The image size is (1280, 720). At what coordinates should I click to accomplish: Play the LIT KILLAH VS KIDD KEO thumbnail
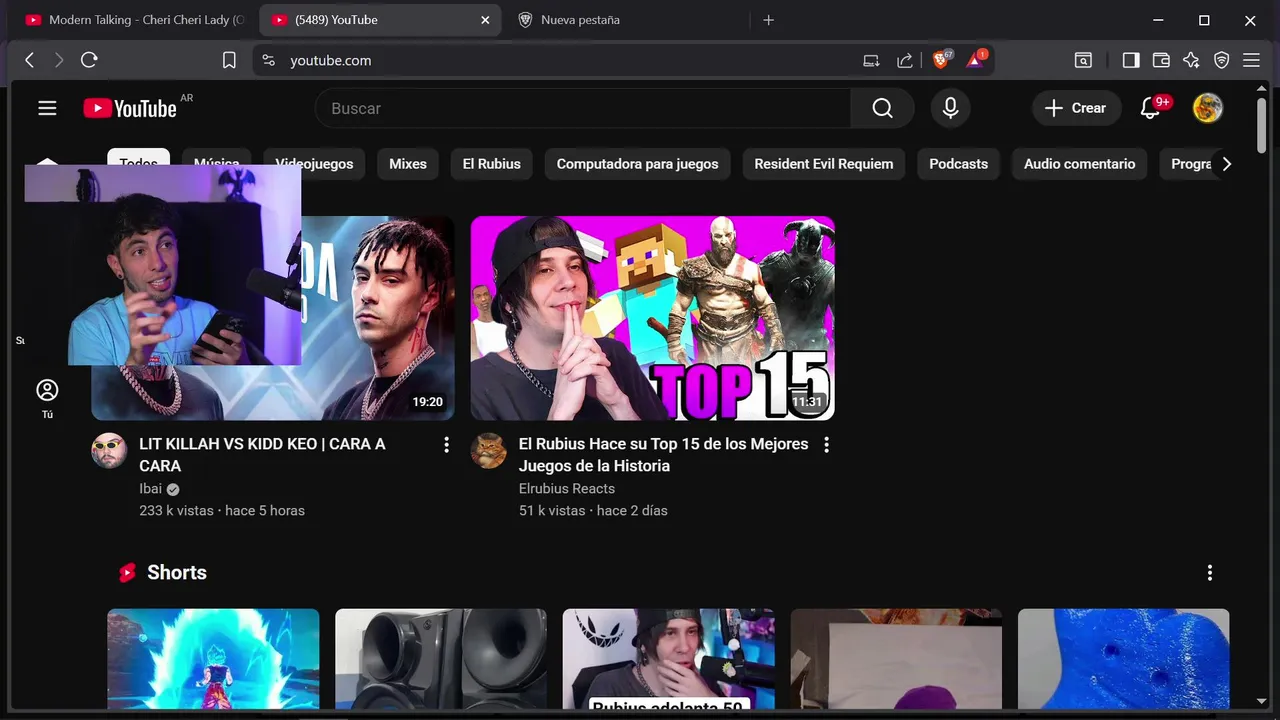pos(378,318)
